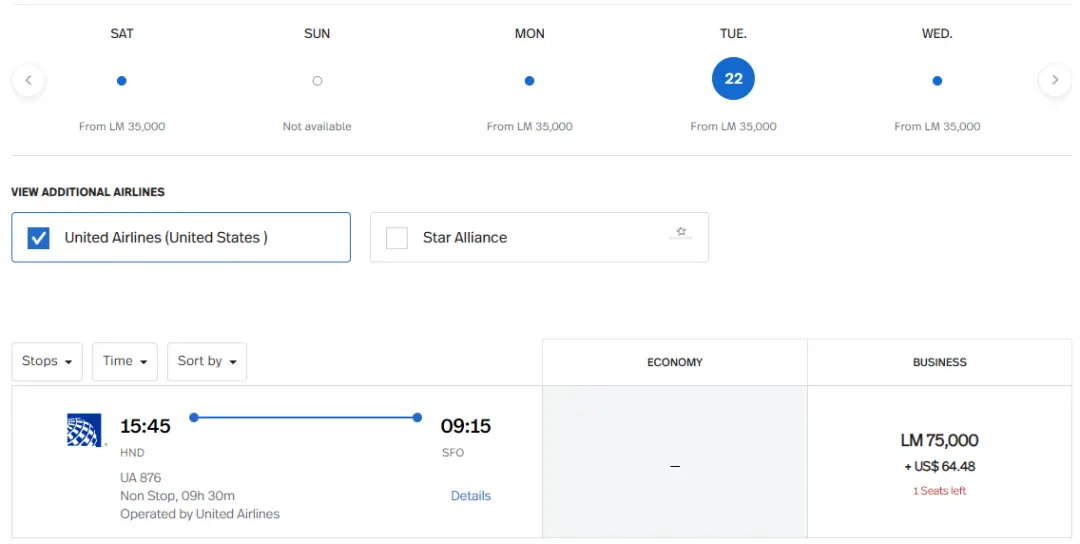Click the UA 876 flight number

click(141, 477)
